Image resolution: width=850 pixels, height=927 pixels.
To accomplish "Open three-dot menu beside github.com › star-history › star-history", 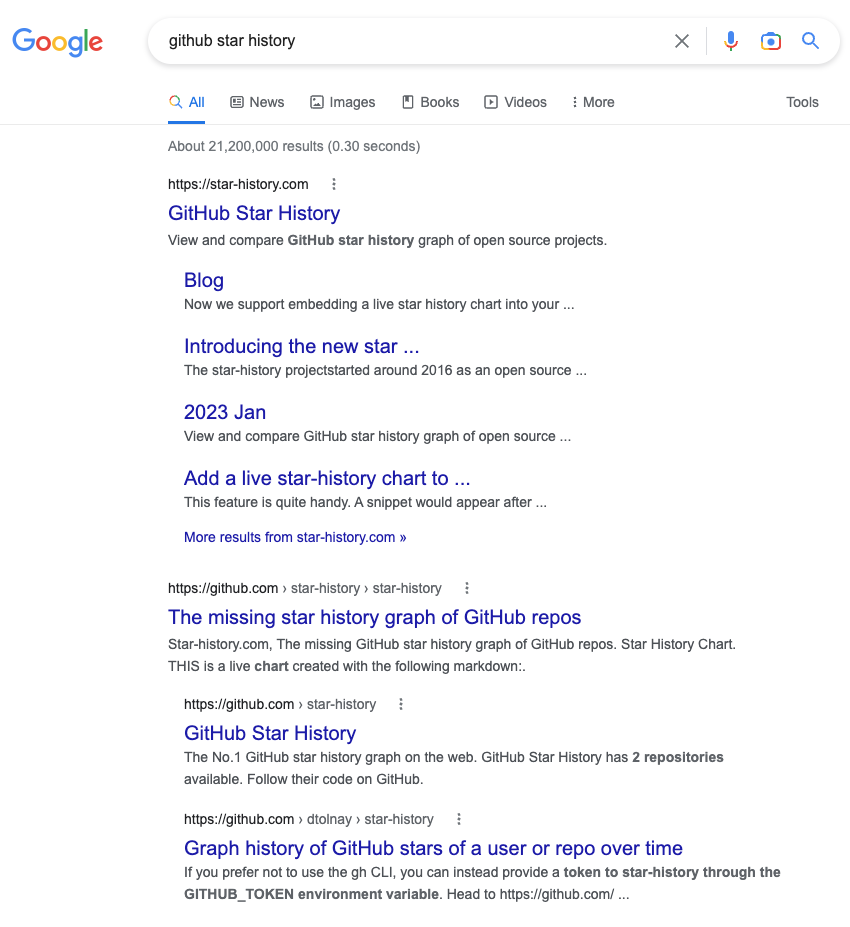I will 466,588.
